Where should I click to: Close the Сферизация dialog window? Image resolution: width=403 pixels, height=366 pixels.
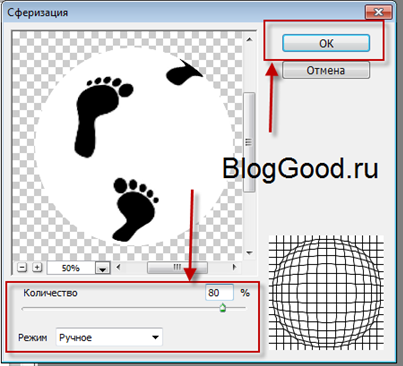[x=378, y=13]
